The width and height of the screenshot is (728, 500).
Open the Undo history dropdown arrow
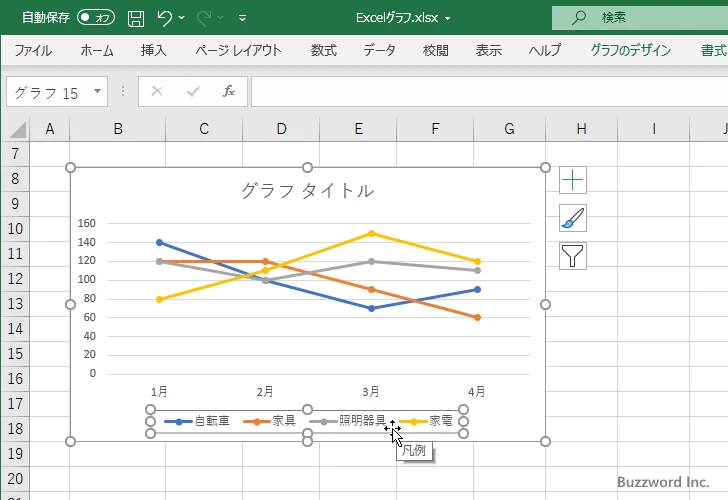(185, 18)
